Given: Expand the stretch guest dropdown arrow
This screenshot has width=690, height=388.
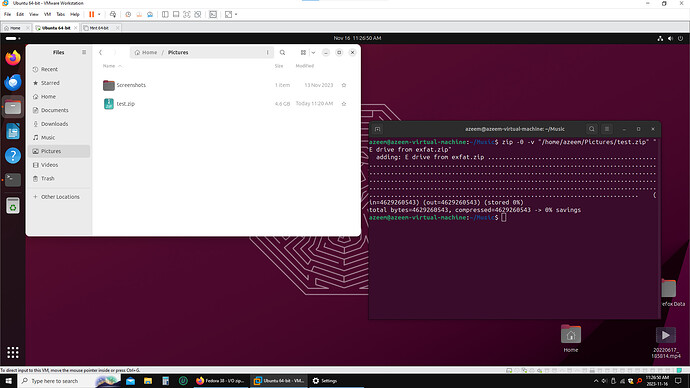Looking at the screenshot, I should coord(236,14).
